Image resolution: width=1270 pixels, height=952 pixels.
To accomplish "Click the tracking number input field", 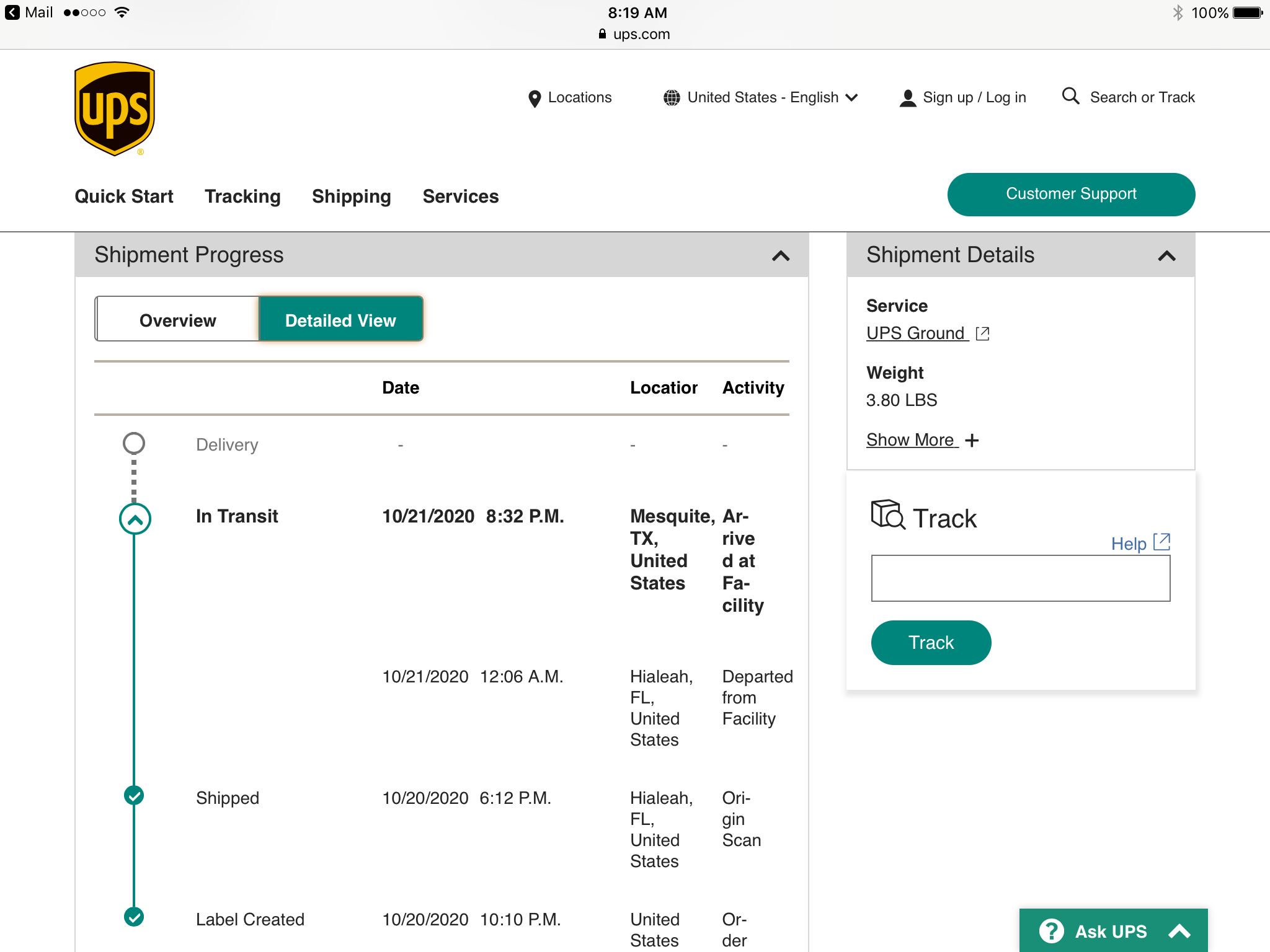I will click(x=1021, y=578).
